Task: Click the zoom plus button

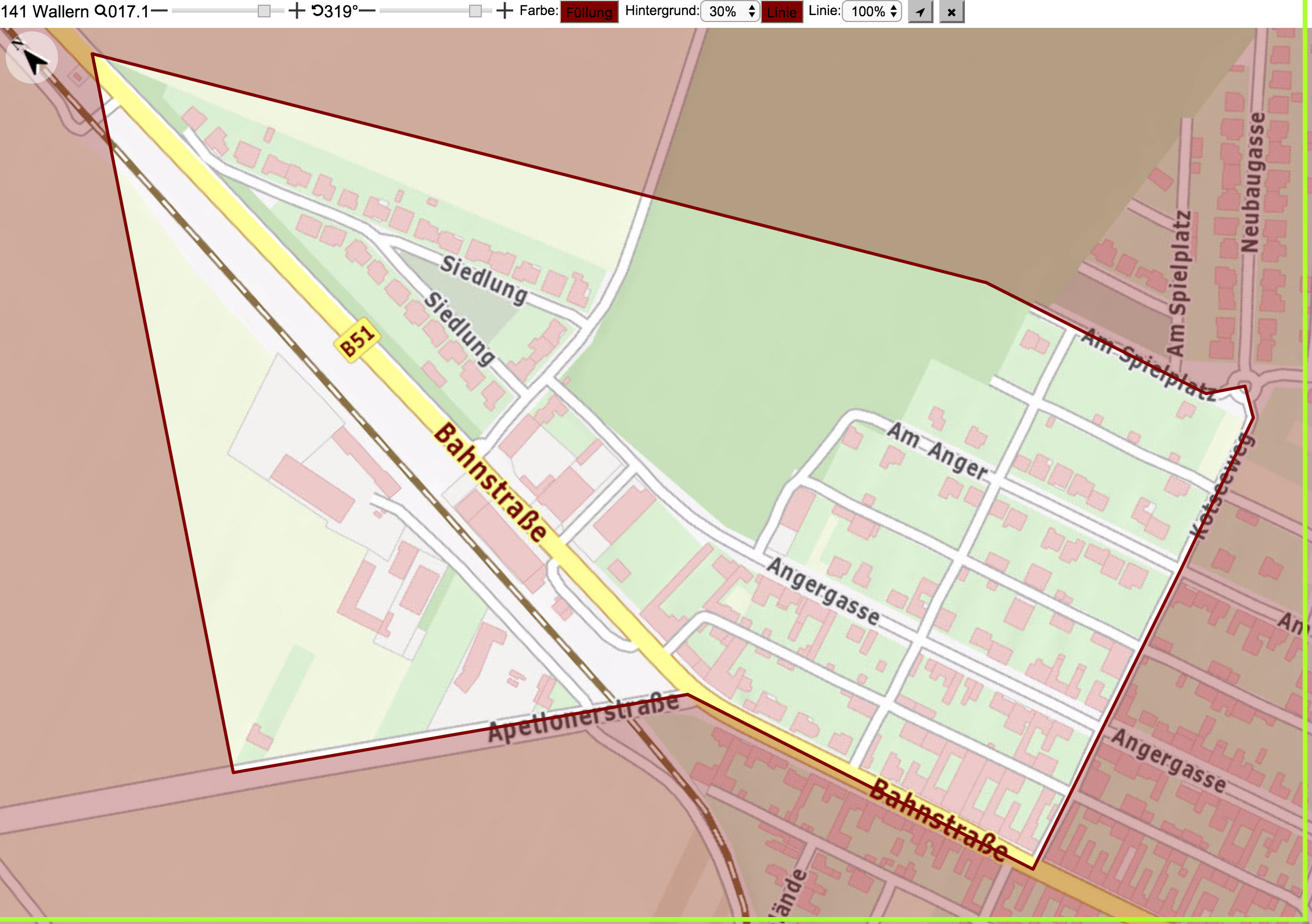Action: tap(297, 11)
